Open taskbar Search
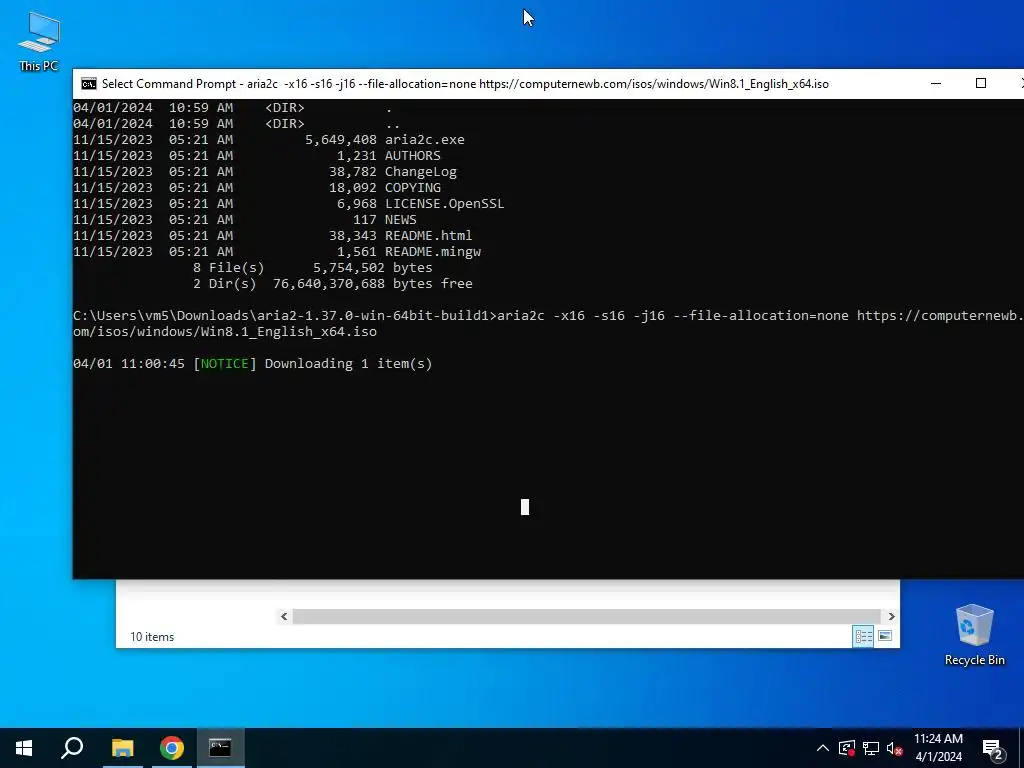The height and width of the screenshot is (768, 1024). coord(72,748)
